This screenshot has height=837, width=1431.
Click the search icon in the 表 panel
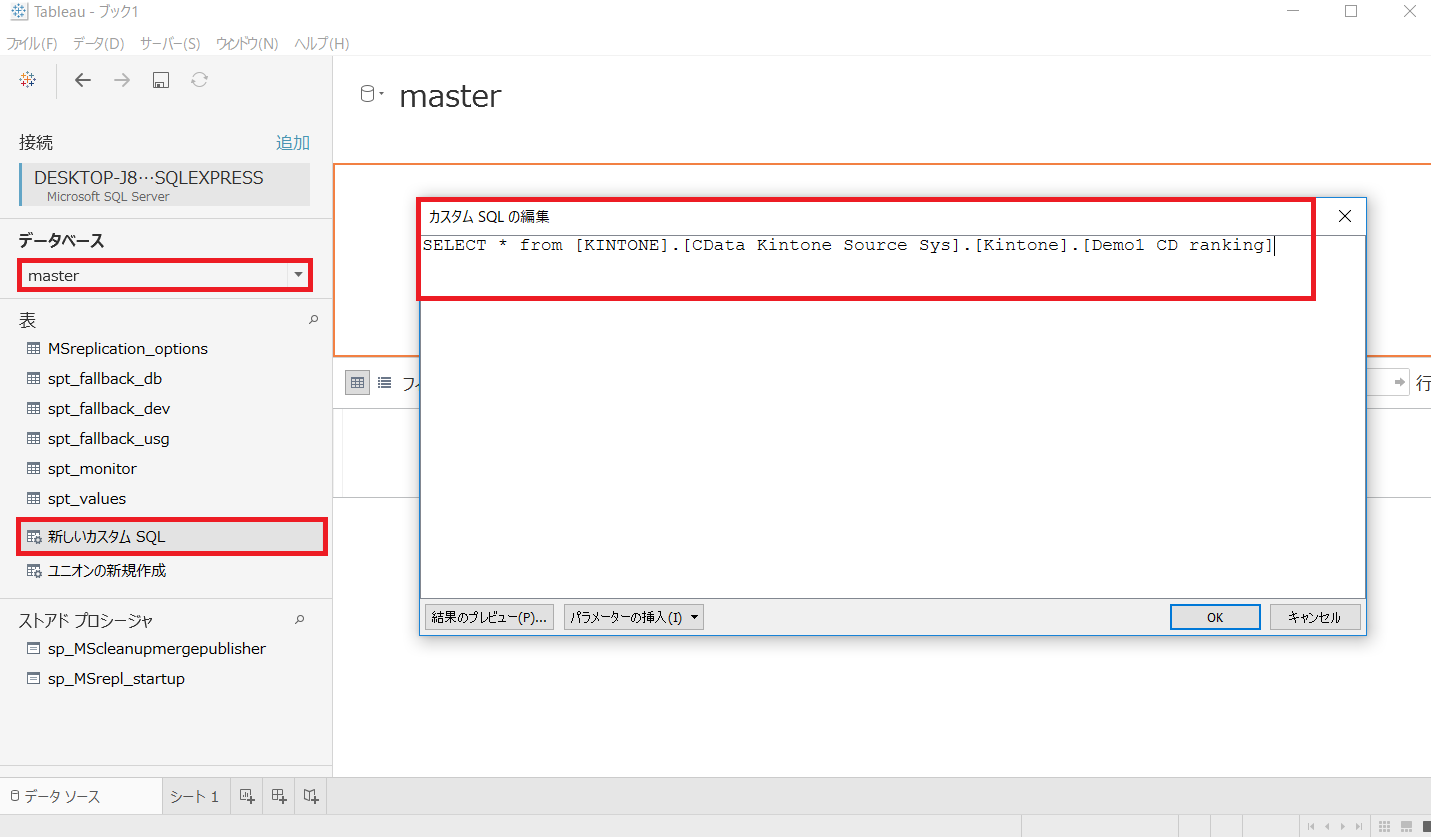(313, 319)
